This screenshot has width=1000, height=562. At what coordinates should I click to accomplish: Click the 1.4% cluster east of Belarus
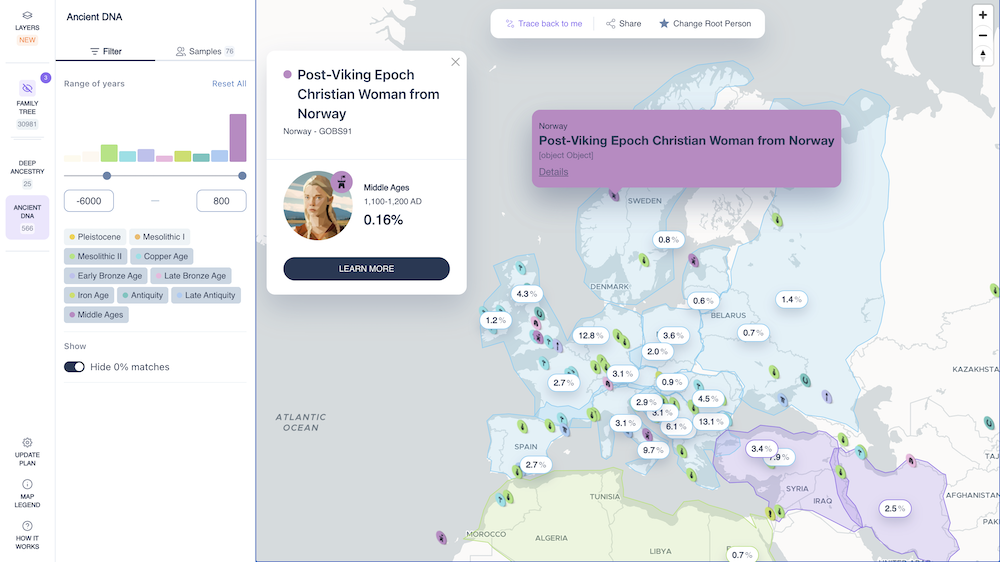791,299
